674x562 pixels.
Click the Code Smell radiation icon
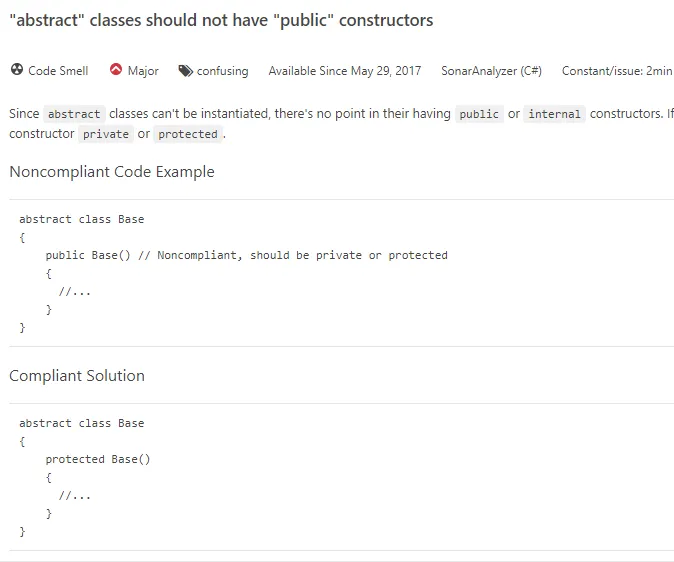pos(16,71)
